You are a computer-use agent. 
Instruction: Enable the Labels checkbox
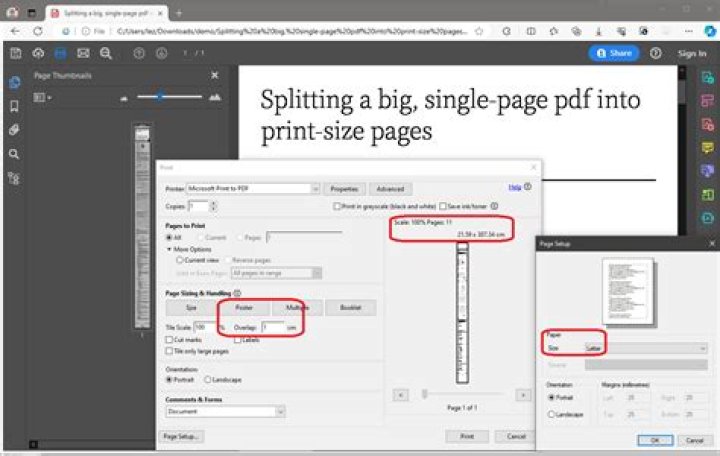[237, 340]
